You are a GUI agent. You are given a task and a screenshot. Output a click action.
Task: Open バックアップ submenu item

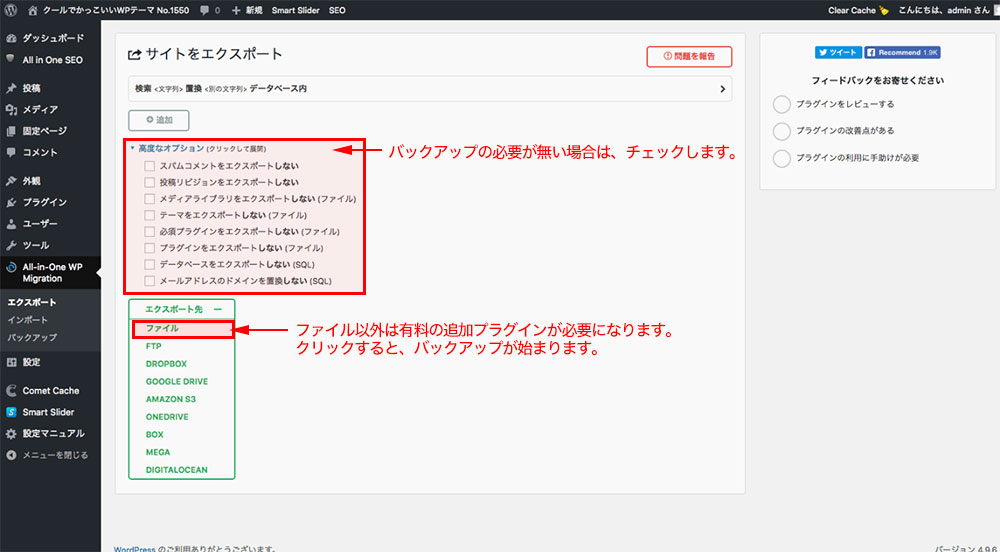(32, 338)
